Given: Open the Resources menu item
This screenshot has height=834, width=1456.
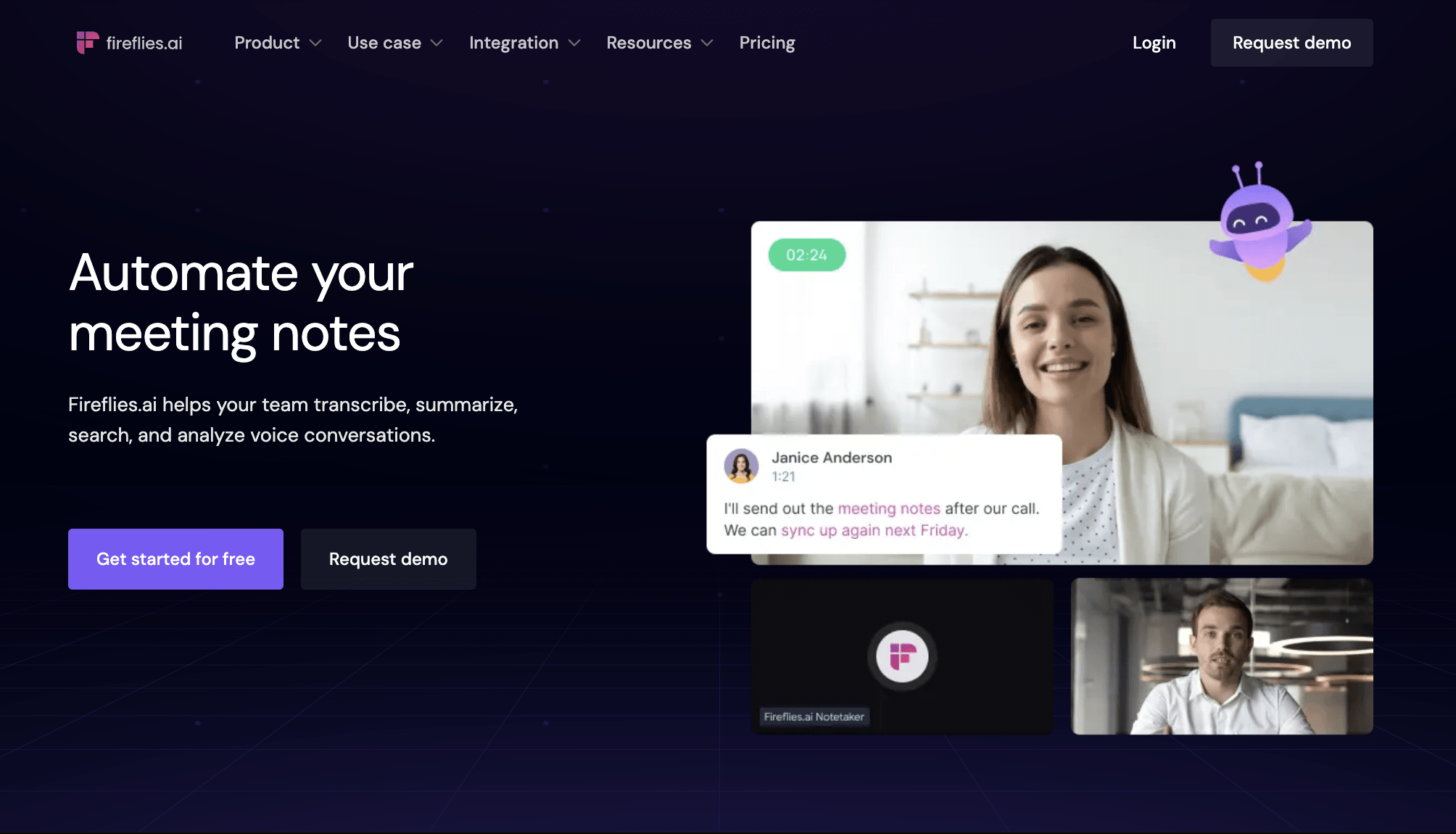Looking at the screenshot, I should coord(649,43).
